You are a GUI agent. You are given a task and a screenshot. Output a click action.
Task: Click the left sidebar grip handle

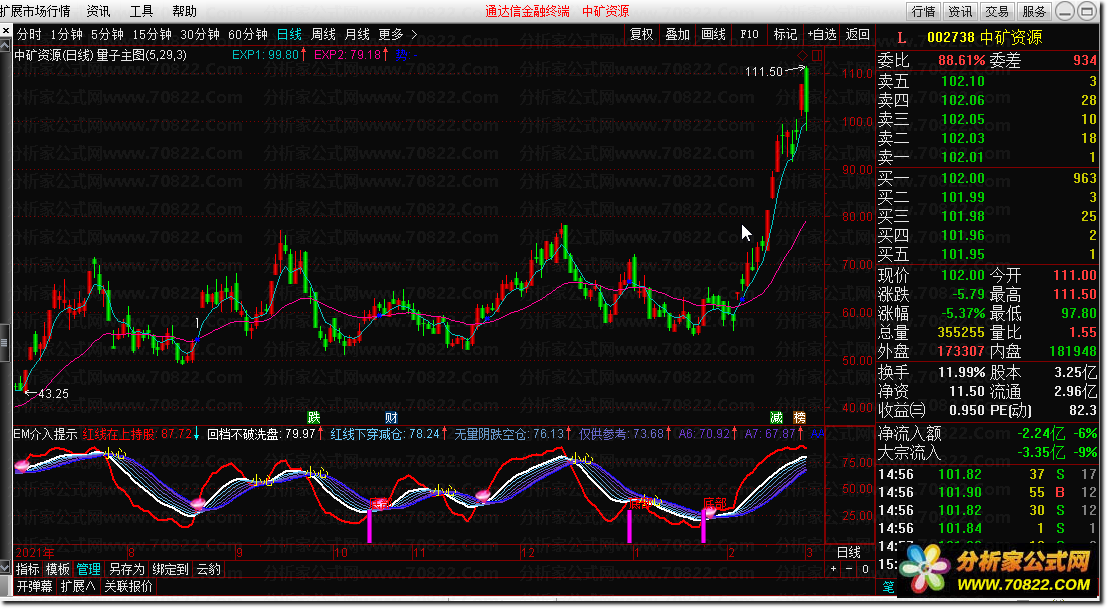[x=4, y=342]
